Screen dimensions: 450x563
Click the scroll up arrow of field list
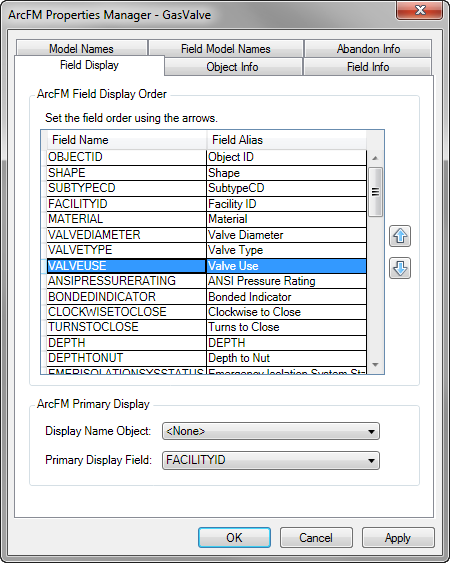[375, 158]
